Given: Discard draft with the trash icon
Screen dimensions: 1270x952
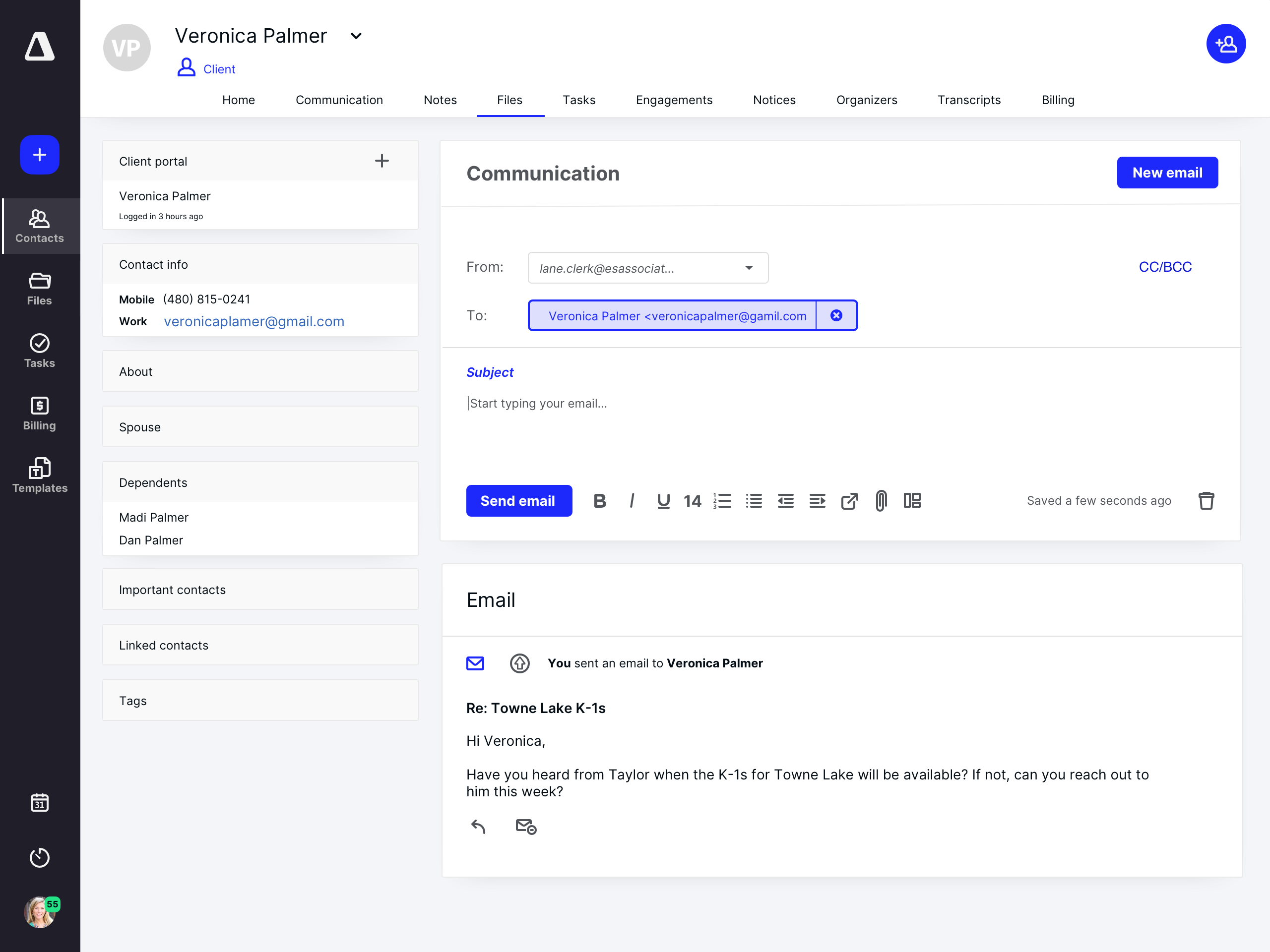Looking at the screenshot, I should [1206, 500].
